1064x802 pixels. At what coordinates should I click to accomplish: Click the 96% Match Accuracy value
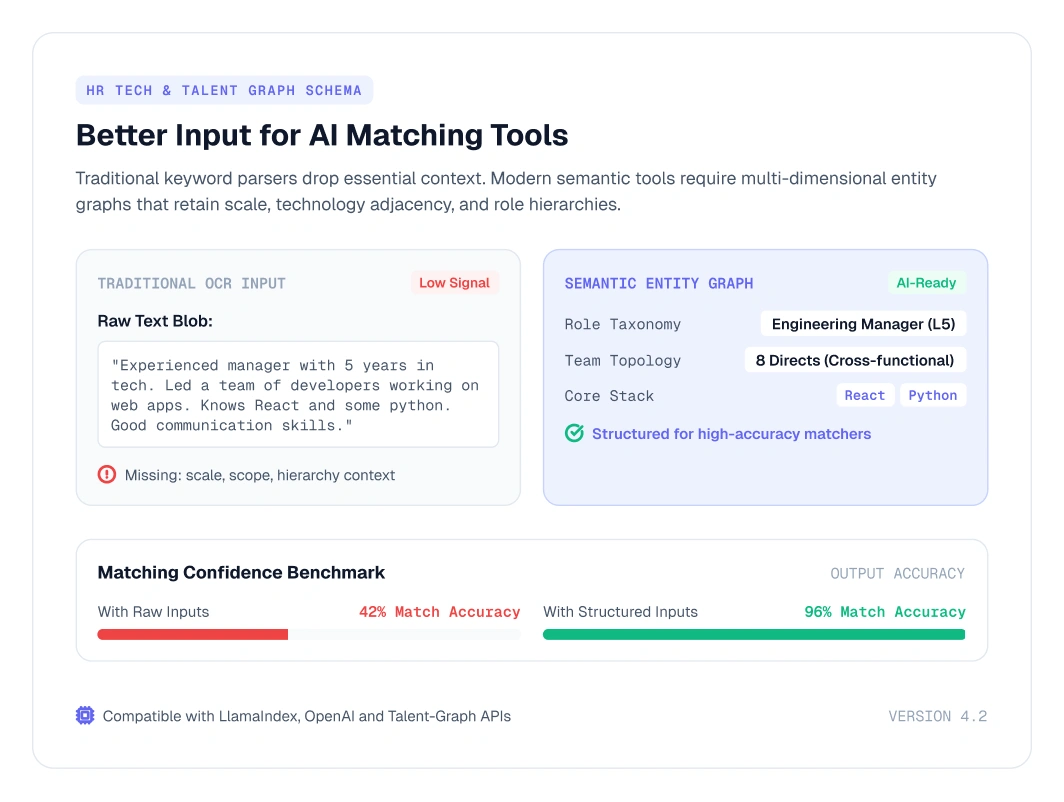pyautogui.click(x=885, y=611)
